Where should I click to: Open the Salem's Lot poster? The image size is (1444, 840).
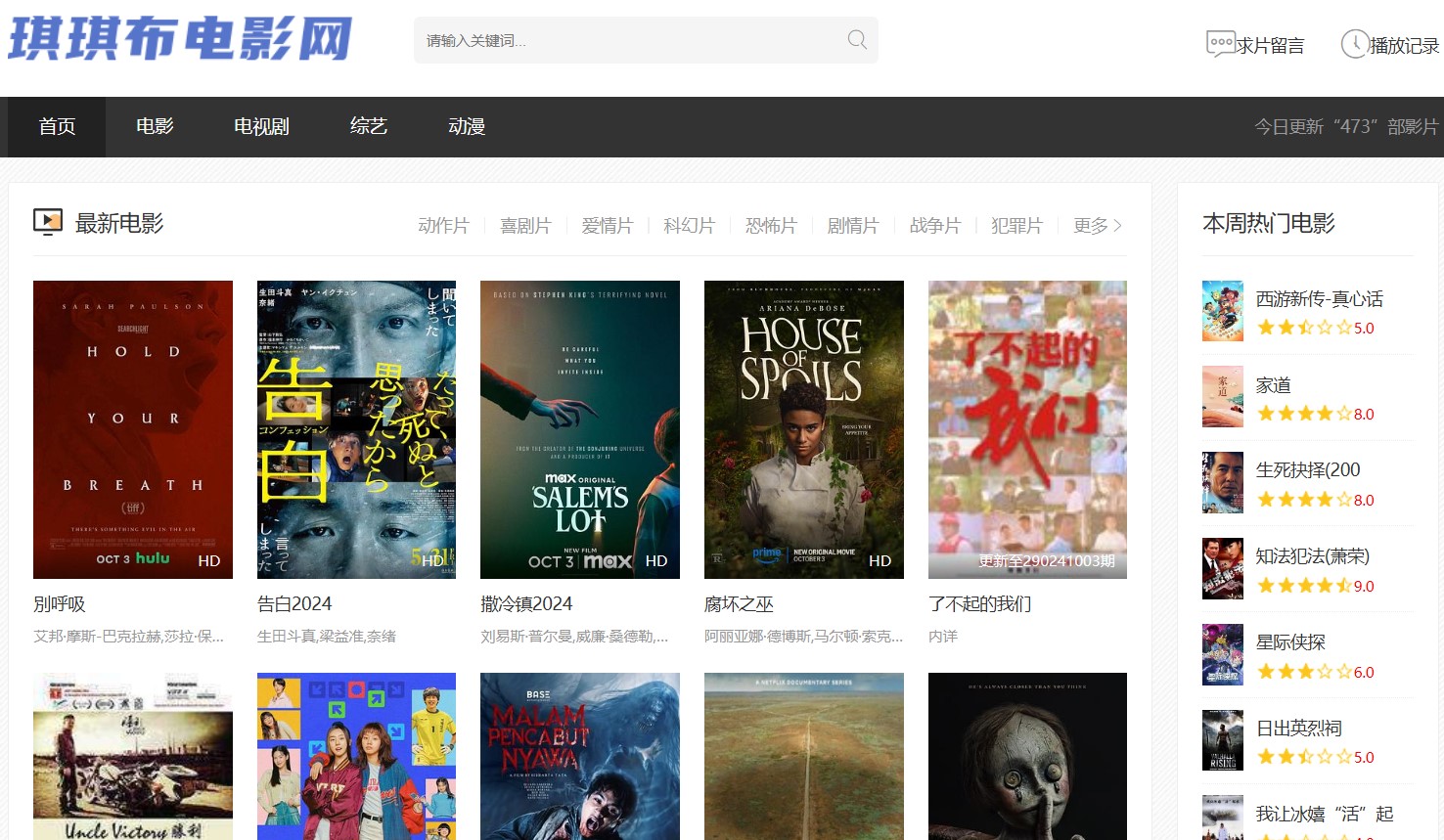pos(580,429)
